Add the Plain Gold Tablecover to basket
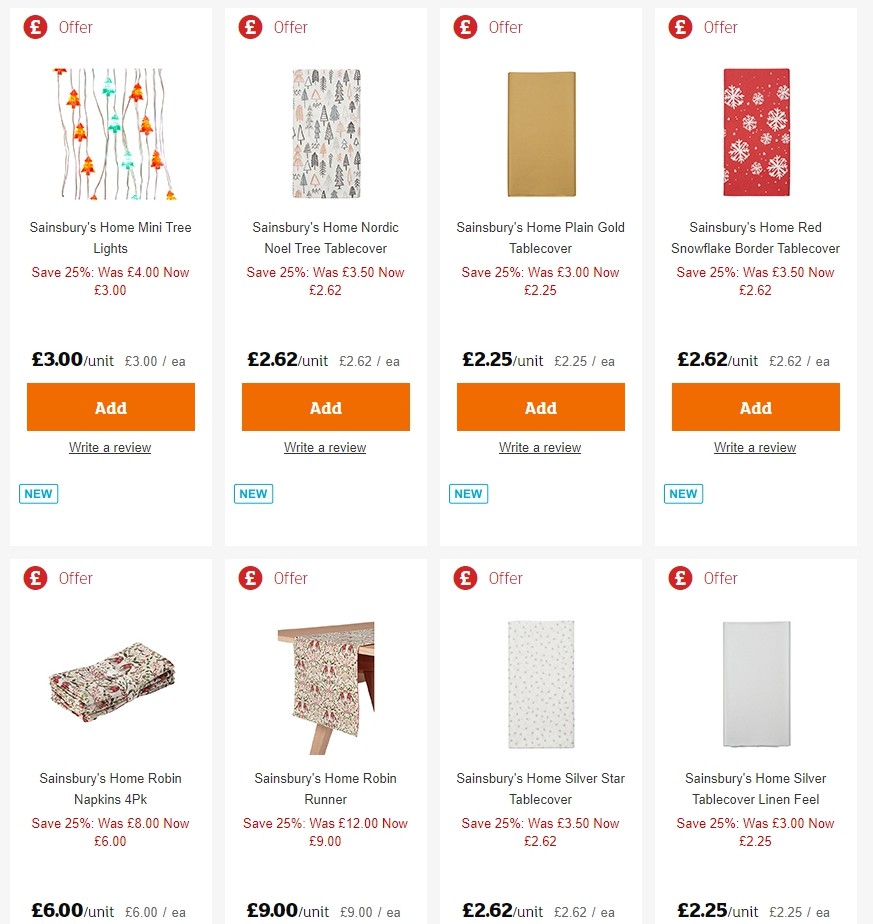873x924 pixels. pos(540,407)
